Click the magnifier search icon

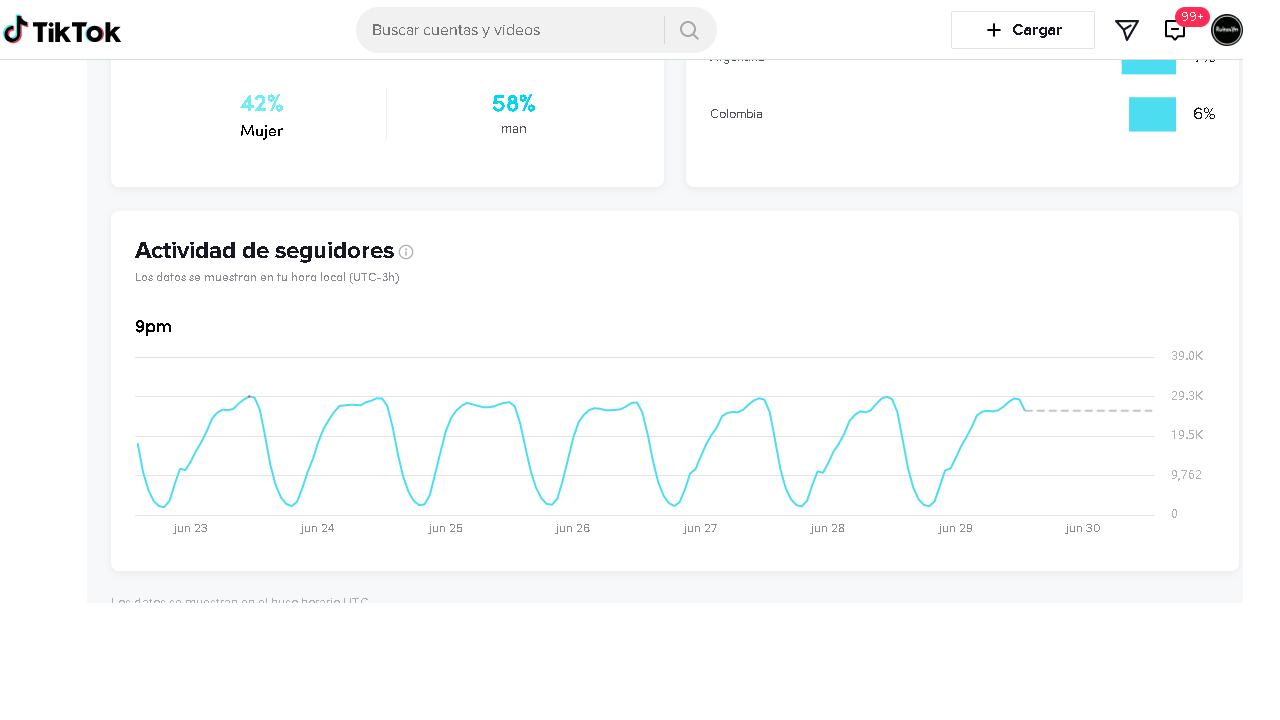[689, 30]
